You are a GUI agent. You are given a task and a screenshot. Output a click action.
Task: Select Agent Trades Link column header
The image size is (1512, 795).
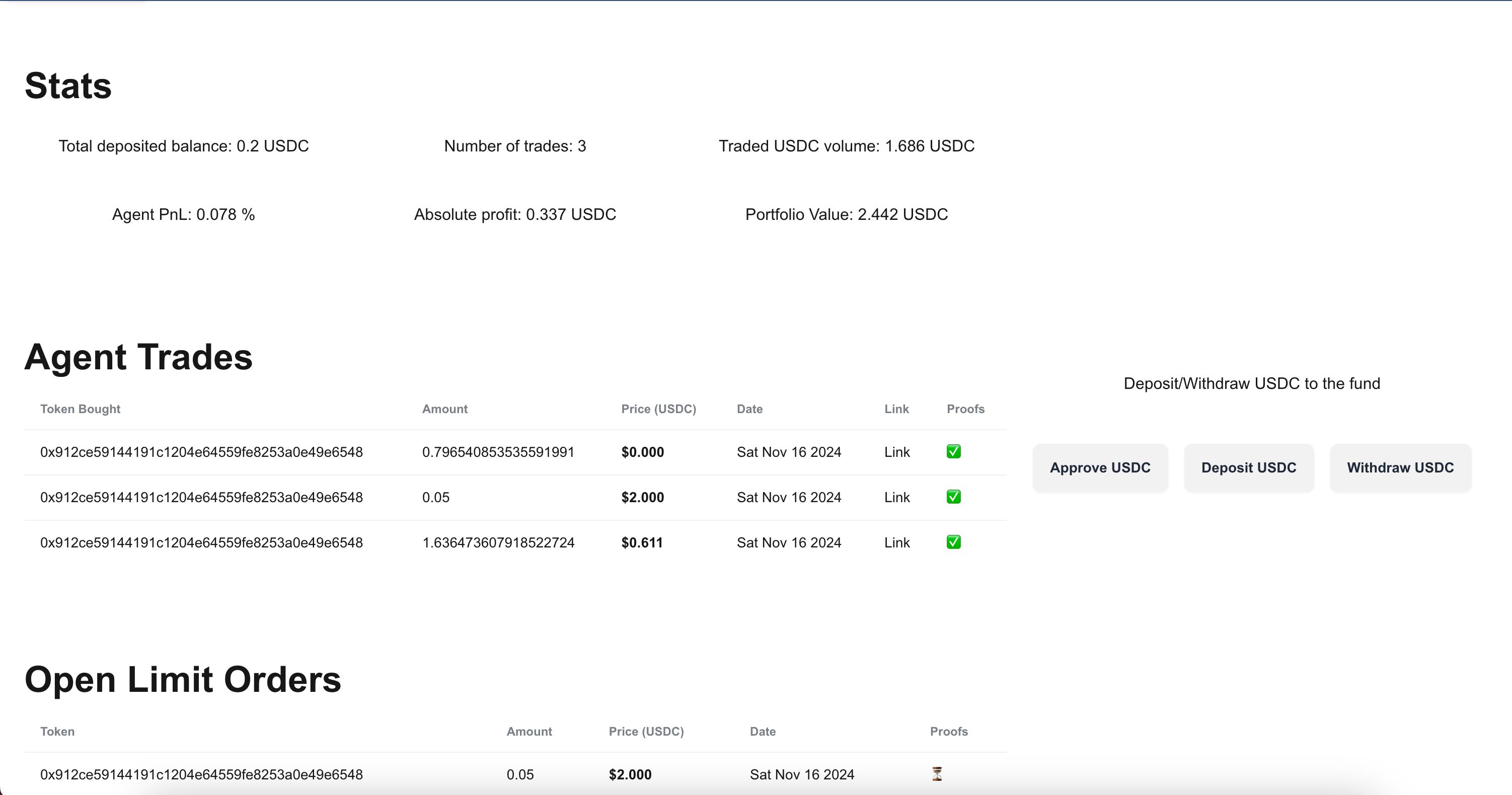click(896, 409)
